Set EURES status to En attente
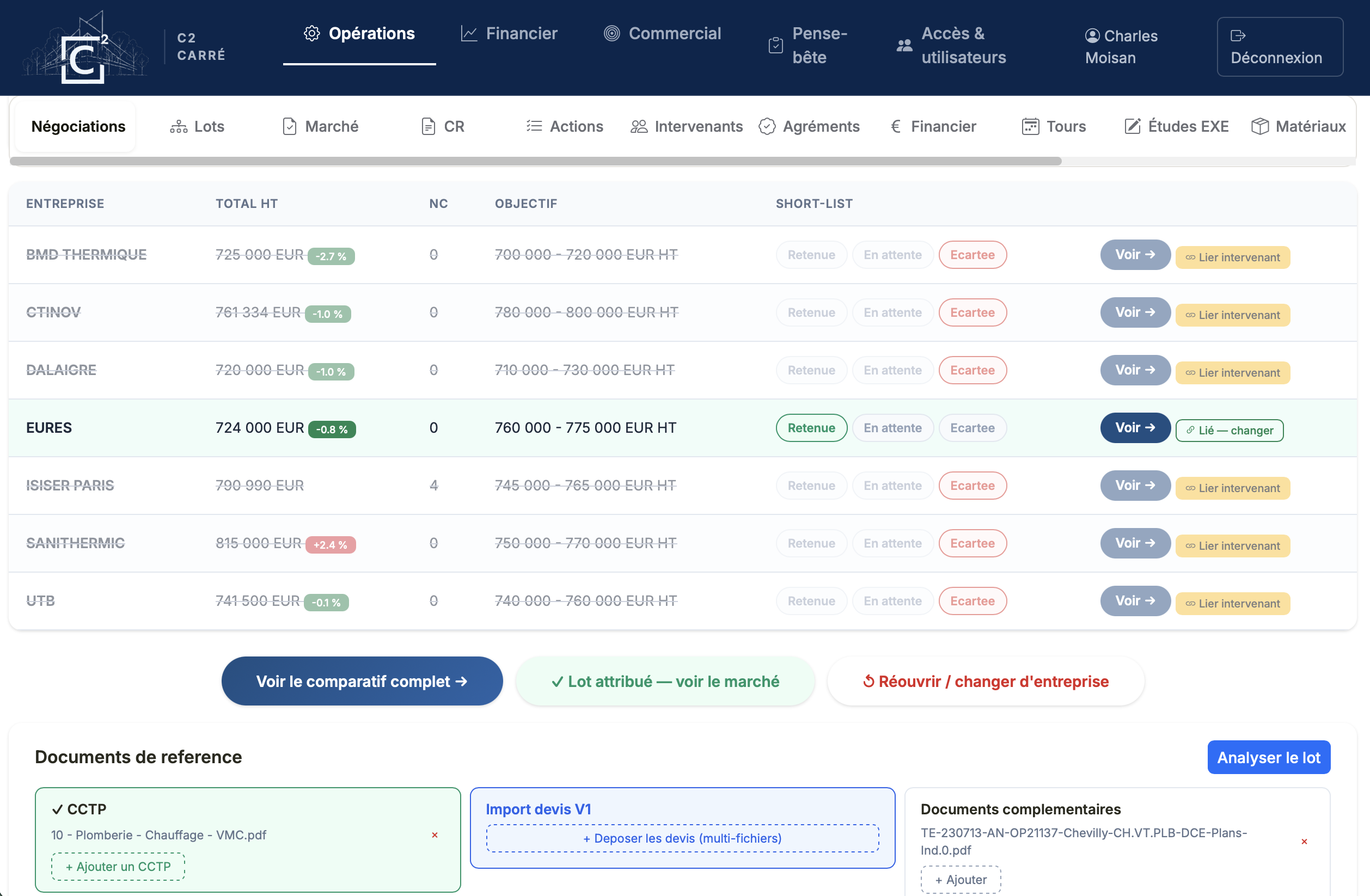This screenshot has width=1370, height=896. (892, 427)
